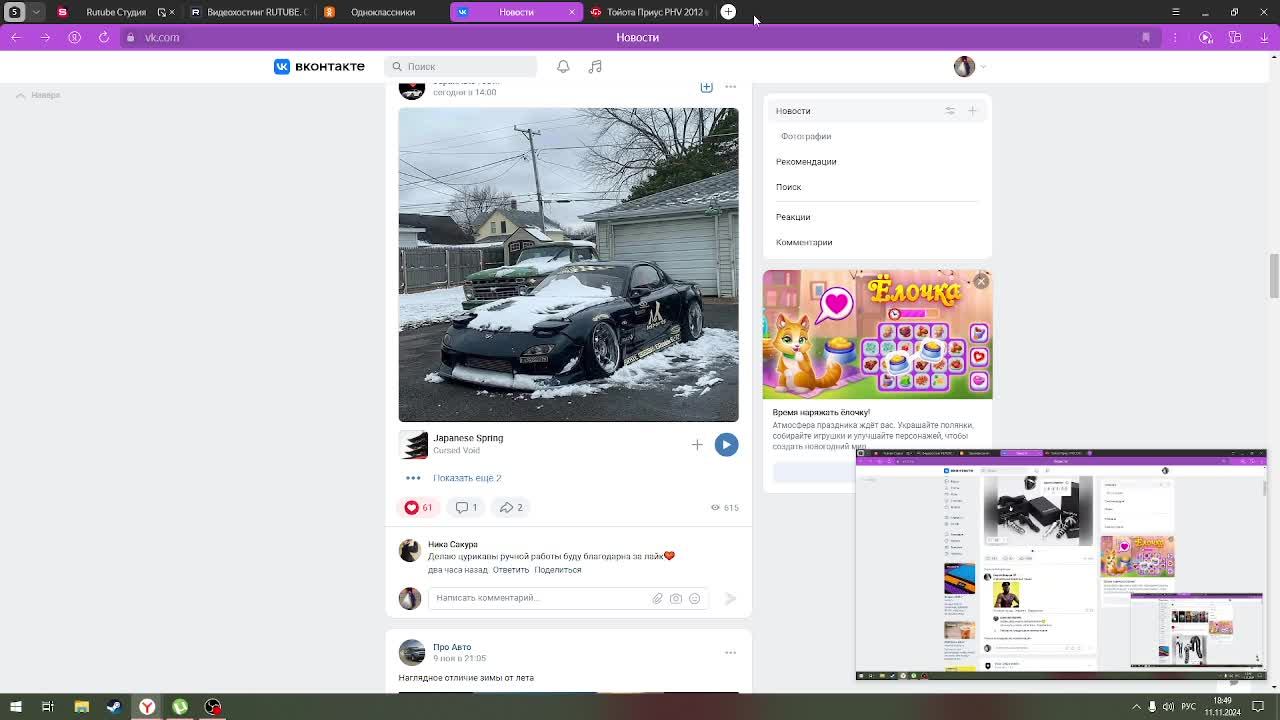This screenshot has height=720, width=1280.
Task: Open the Ёлочка game ad image
Action: pyautogui.click(x=877, y=334)
